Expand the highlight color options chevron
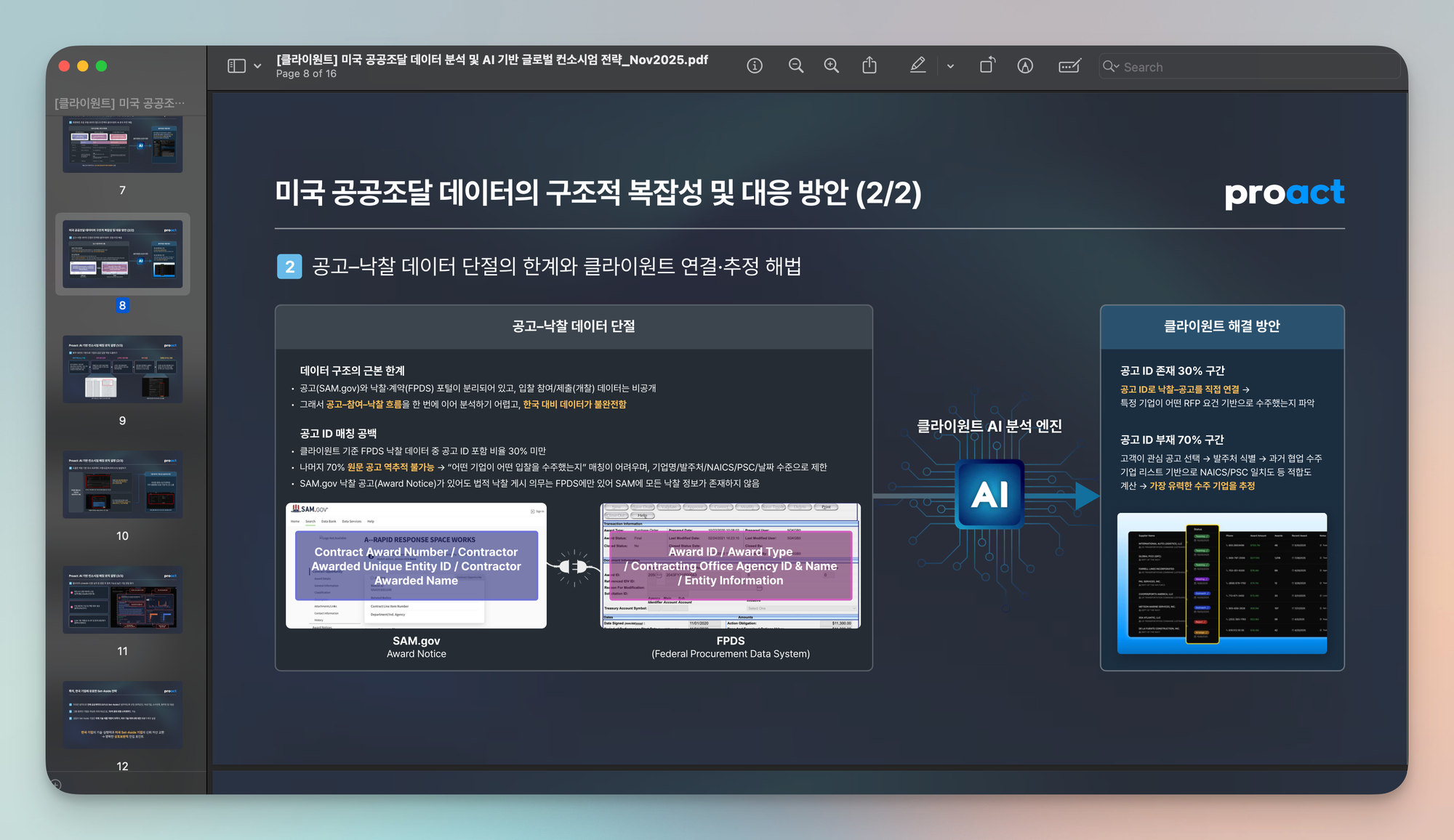Viewport: 1454px width, 840px height. pyautogui.click(x=950, y=66)
